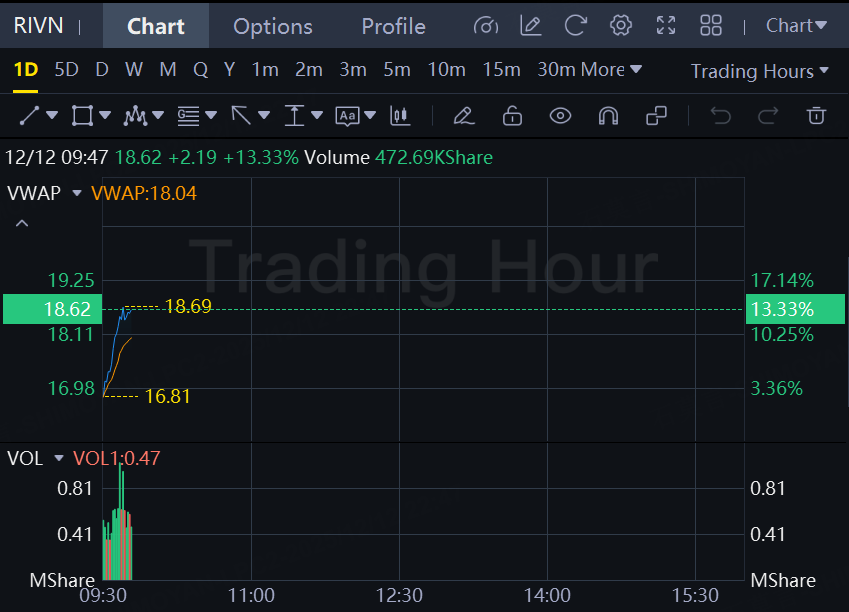Screen dimensions: 849x612
Task: Click the delete drawings trash icon
Action: [x=816, y=116]
